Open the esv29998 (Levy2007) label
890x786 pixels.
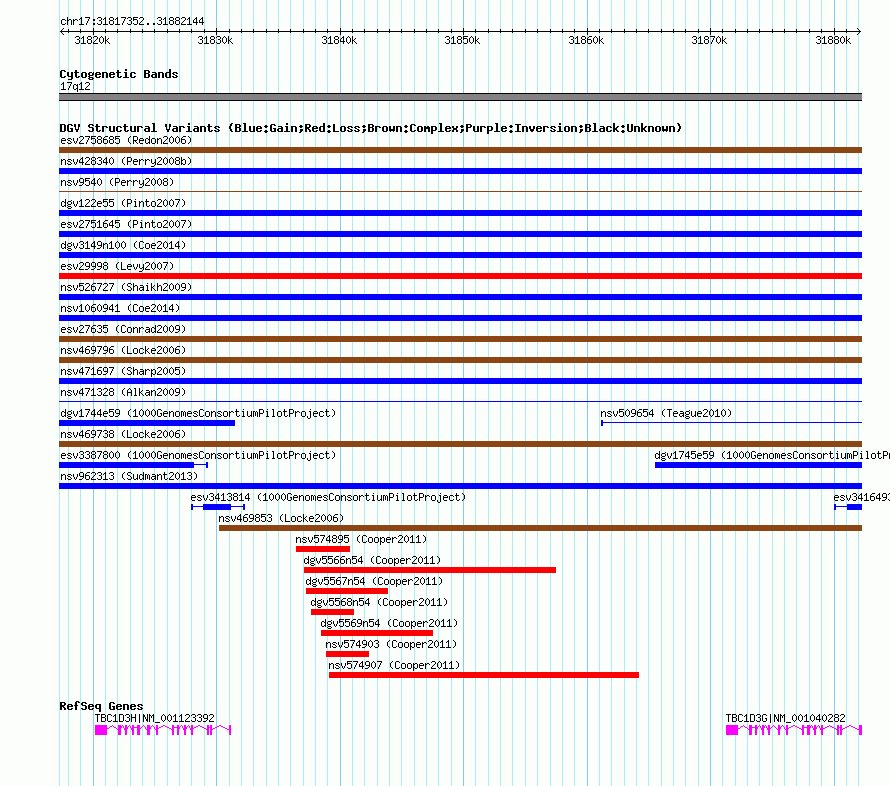click(117, 266)
